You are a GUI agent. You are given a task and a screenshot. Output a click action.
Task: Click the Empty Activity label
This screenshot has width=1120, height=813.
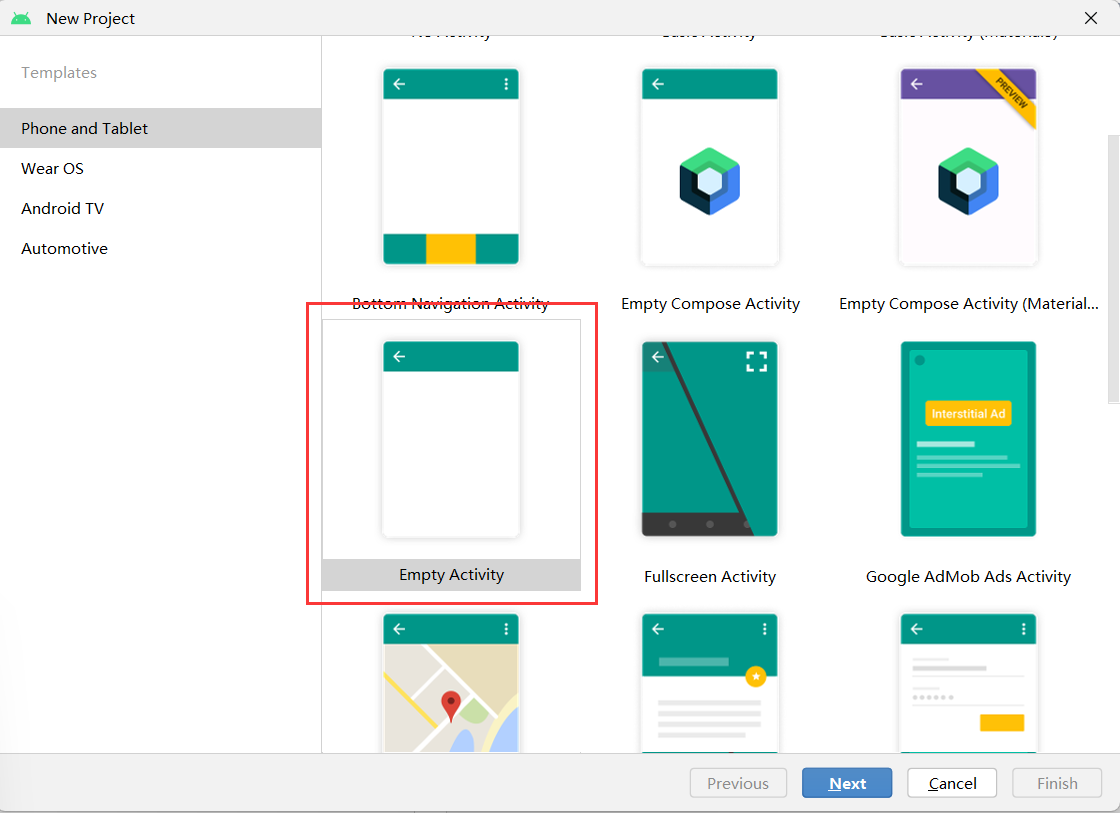pyautogui.click(x=451, y=575)
